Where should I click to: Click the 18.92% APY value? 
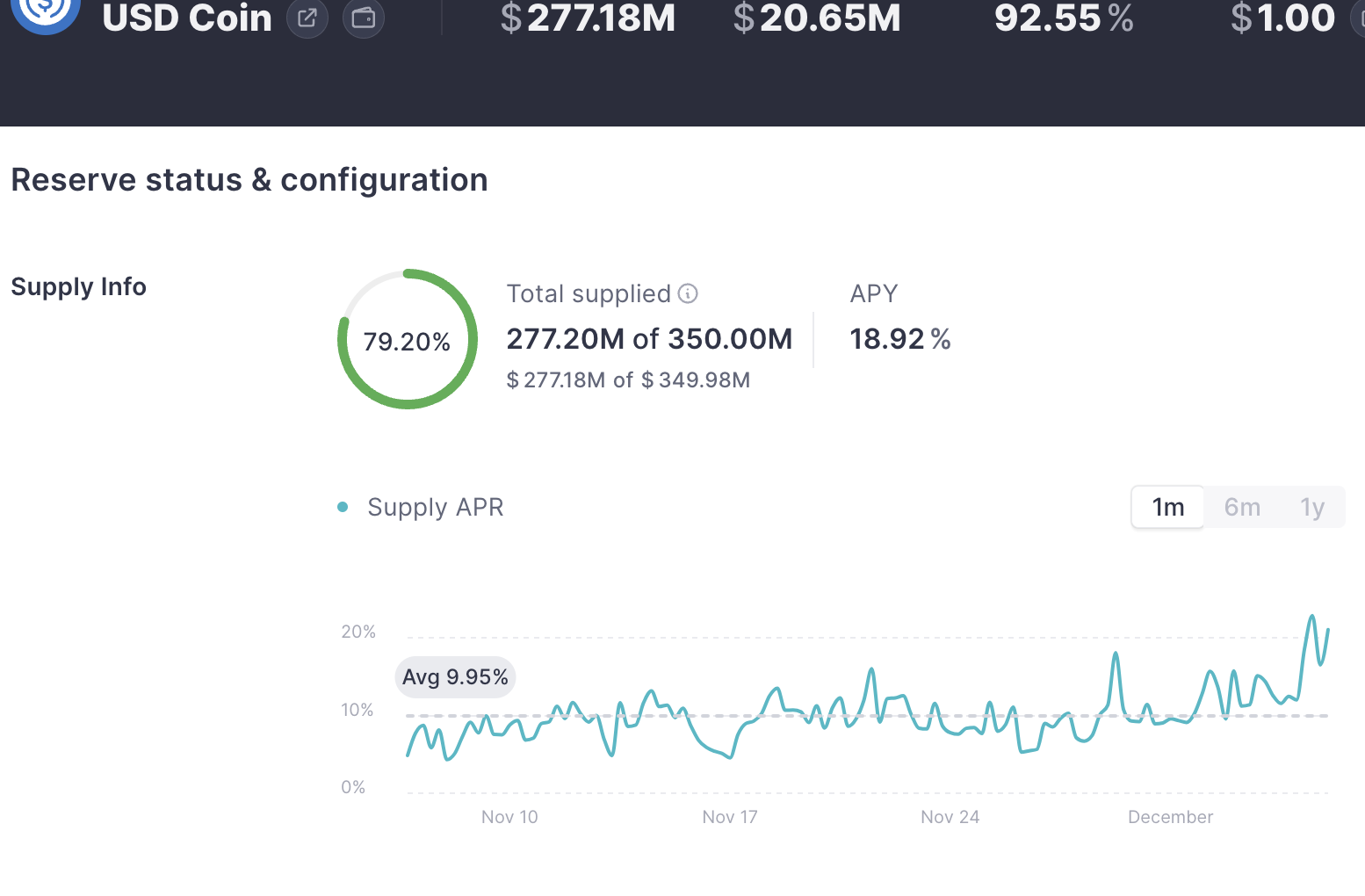(x=899, y=339)
